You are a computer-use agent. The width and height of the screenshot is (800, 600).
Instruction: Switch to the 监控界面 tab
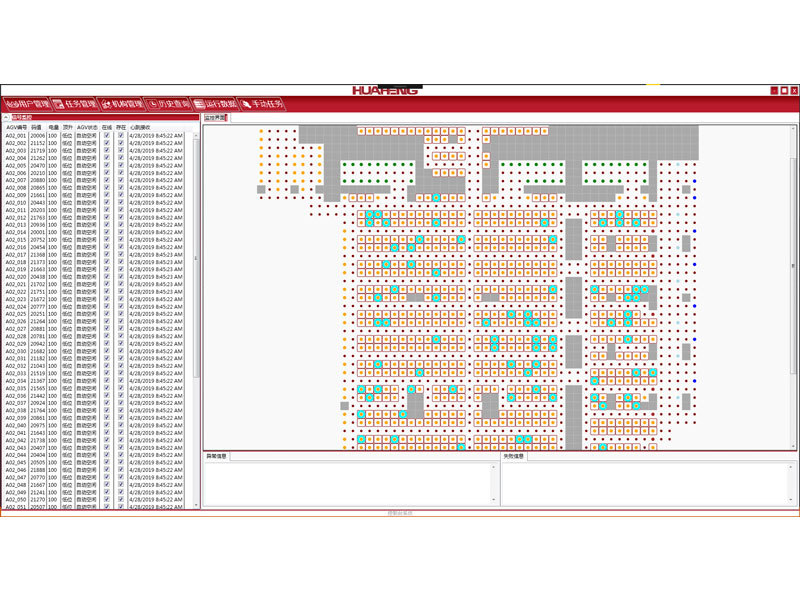point(215,118)
